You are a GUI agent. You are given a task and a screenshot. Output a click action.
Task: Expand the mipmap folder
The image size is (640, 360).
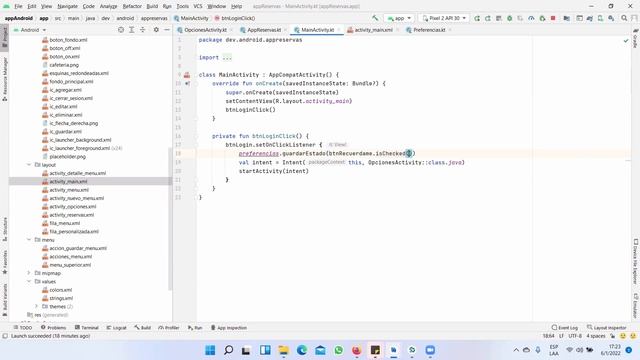pos(29,273)
